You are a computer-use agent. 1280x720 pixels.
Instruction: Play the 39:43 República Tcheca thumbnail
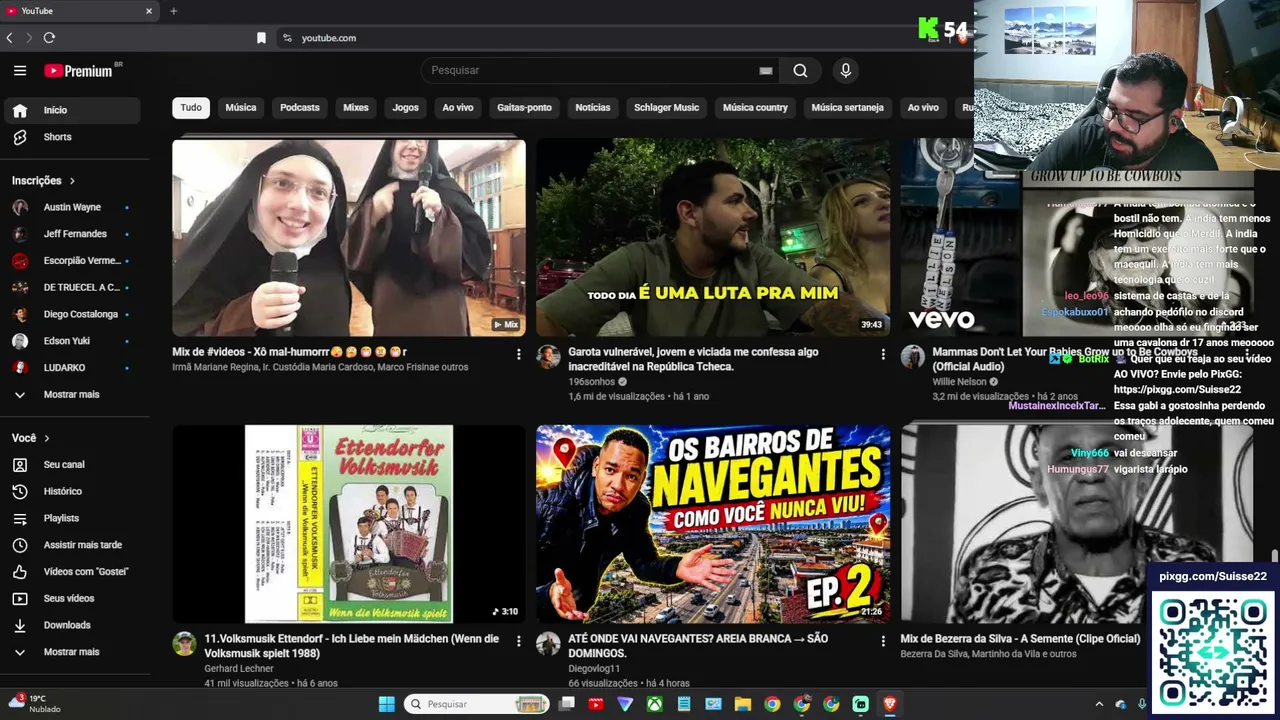(x=713, y=238)
